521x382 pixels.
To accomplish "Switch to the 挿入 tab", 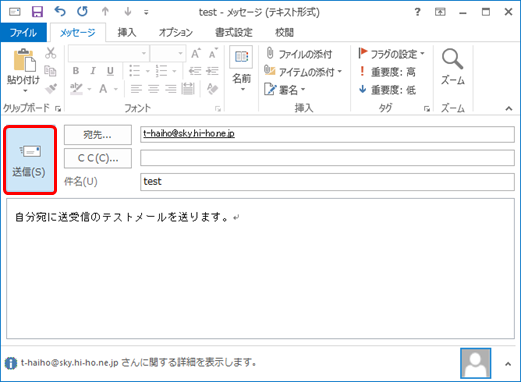I will [127, 33].
